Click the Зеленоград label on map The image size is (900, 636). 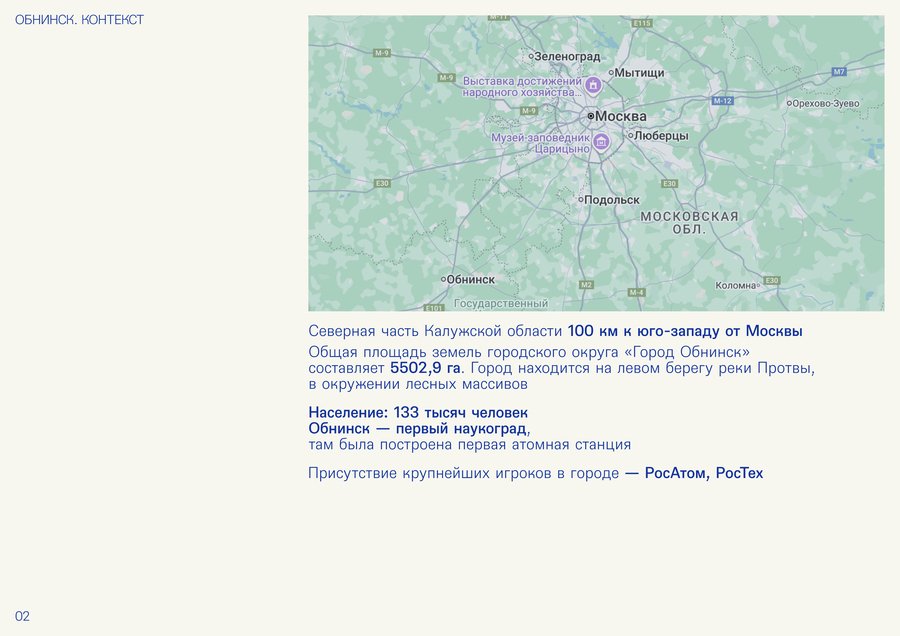pyautogui.click(x=567, y=56)
